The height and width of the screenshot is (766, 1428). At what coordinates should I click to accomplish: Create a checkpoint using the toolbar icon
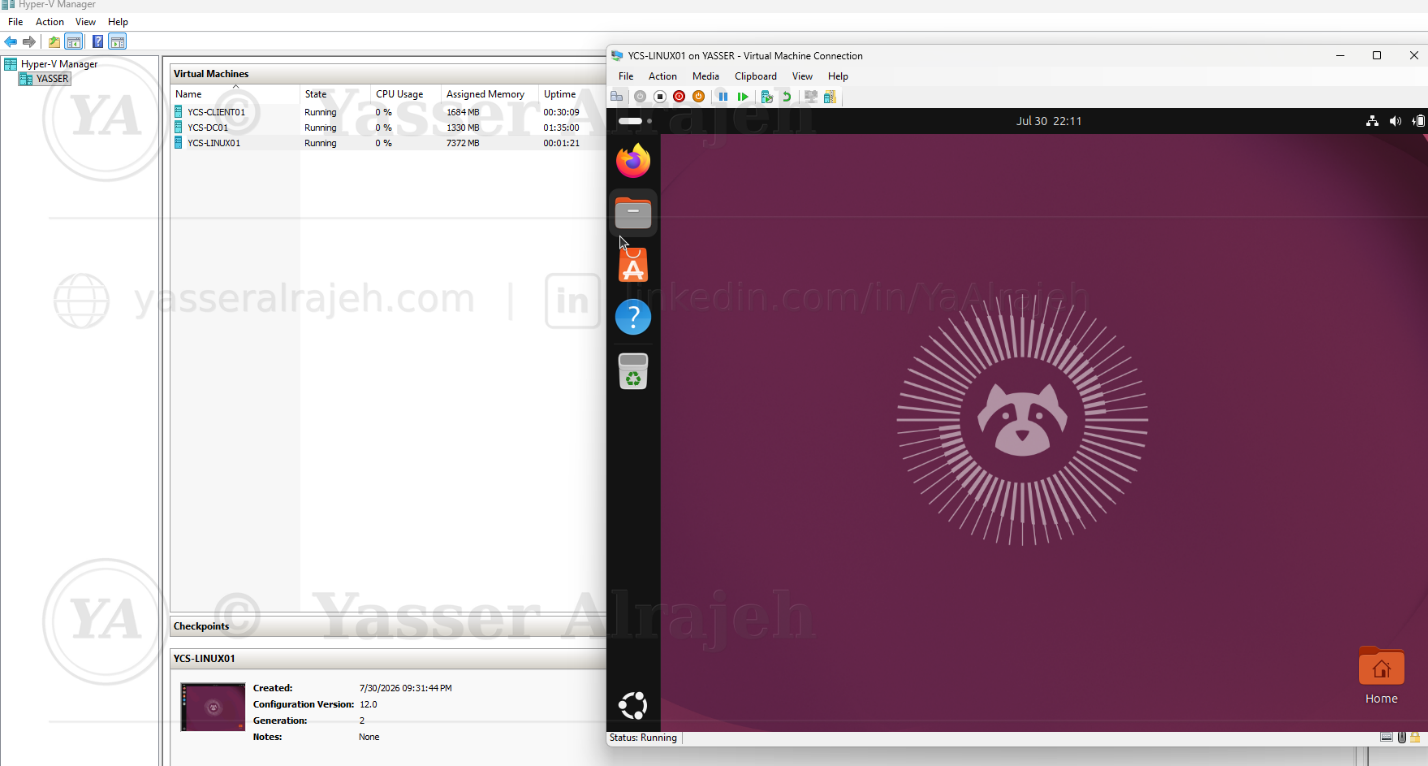tap(767, 97)
